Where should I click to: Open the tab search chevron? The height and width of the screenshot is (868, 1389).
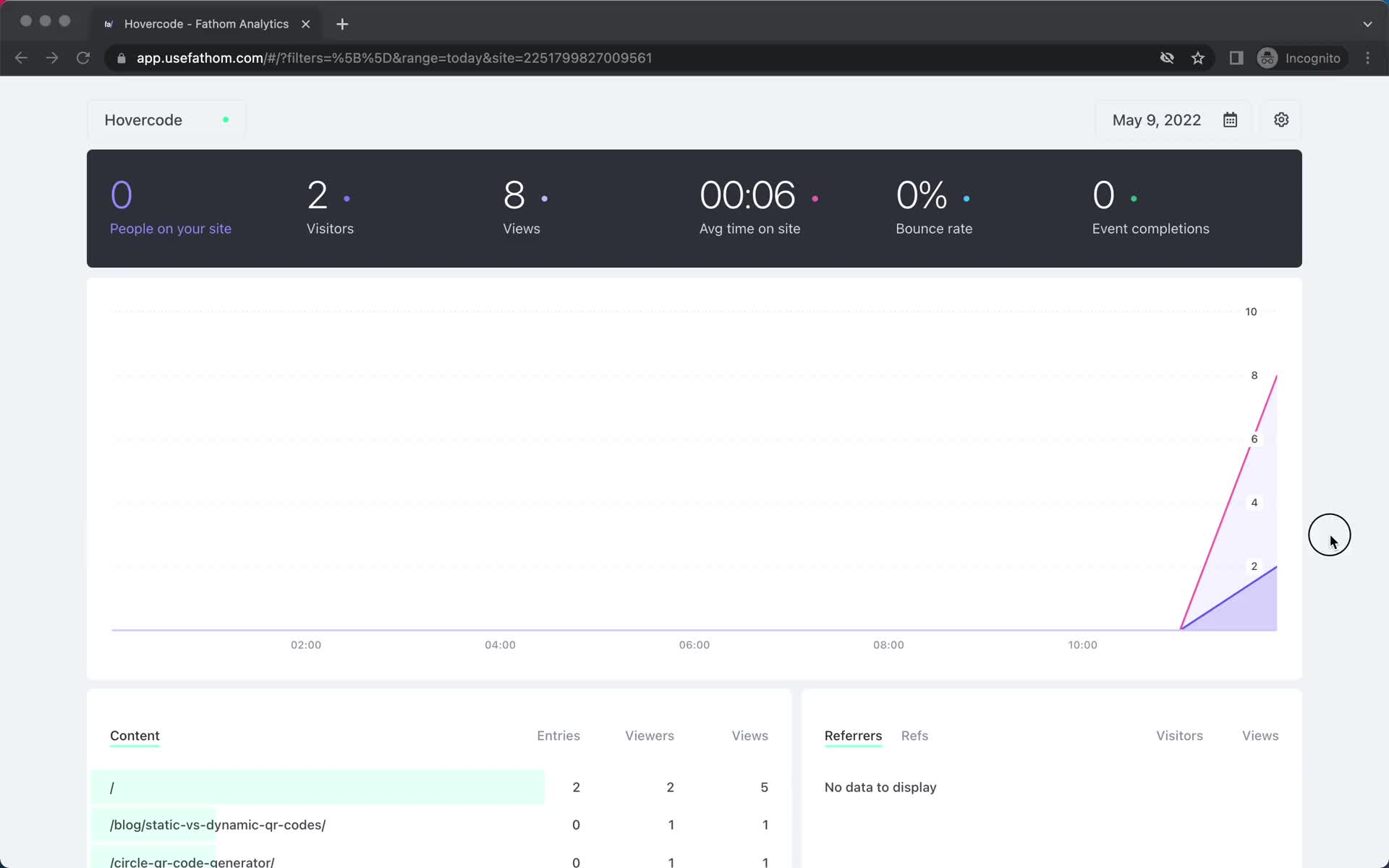[x=1367, y=24]
